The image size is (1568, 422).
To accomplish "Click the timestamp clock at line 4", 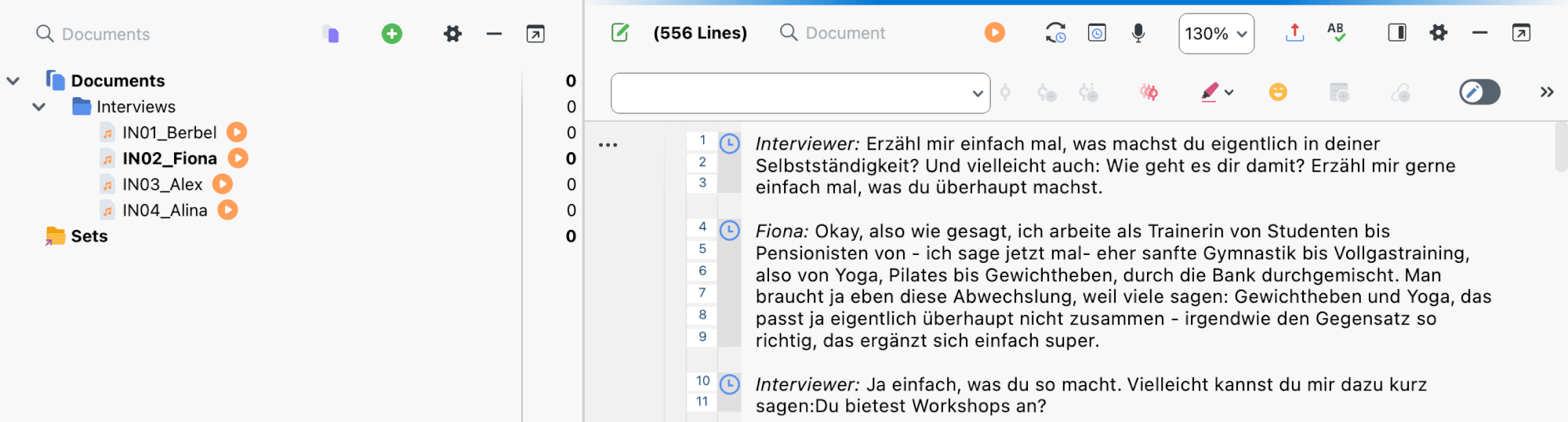I will point(730,231).
